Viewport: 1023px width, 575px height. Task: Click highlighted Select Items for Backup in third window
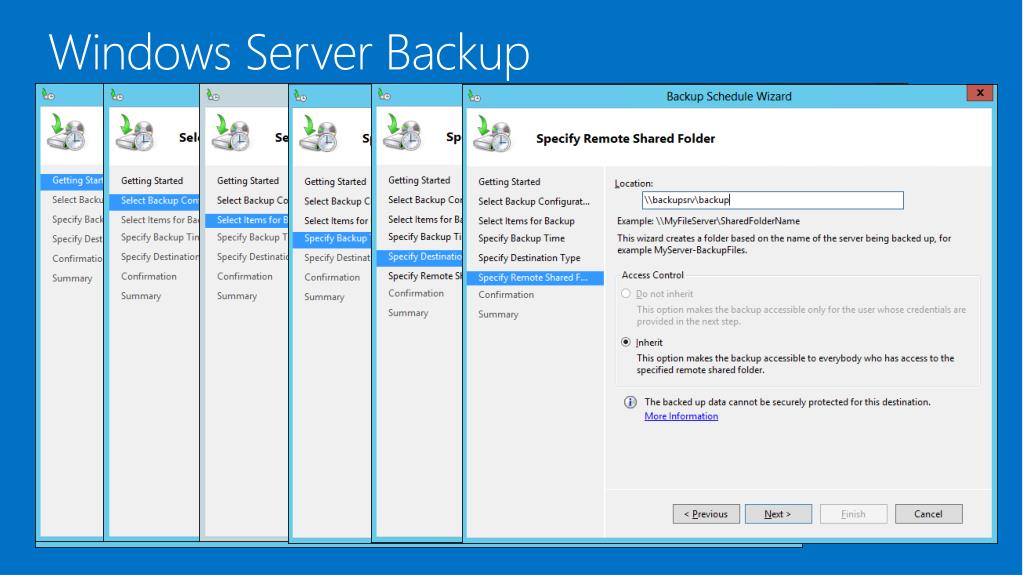click(x=247, y=220)
